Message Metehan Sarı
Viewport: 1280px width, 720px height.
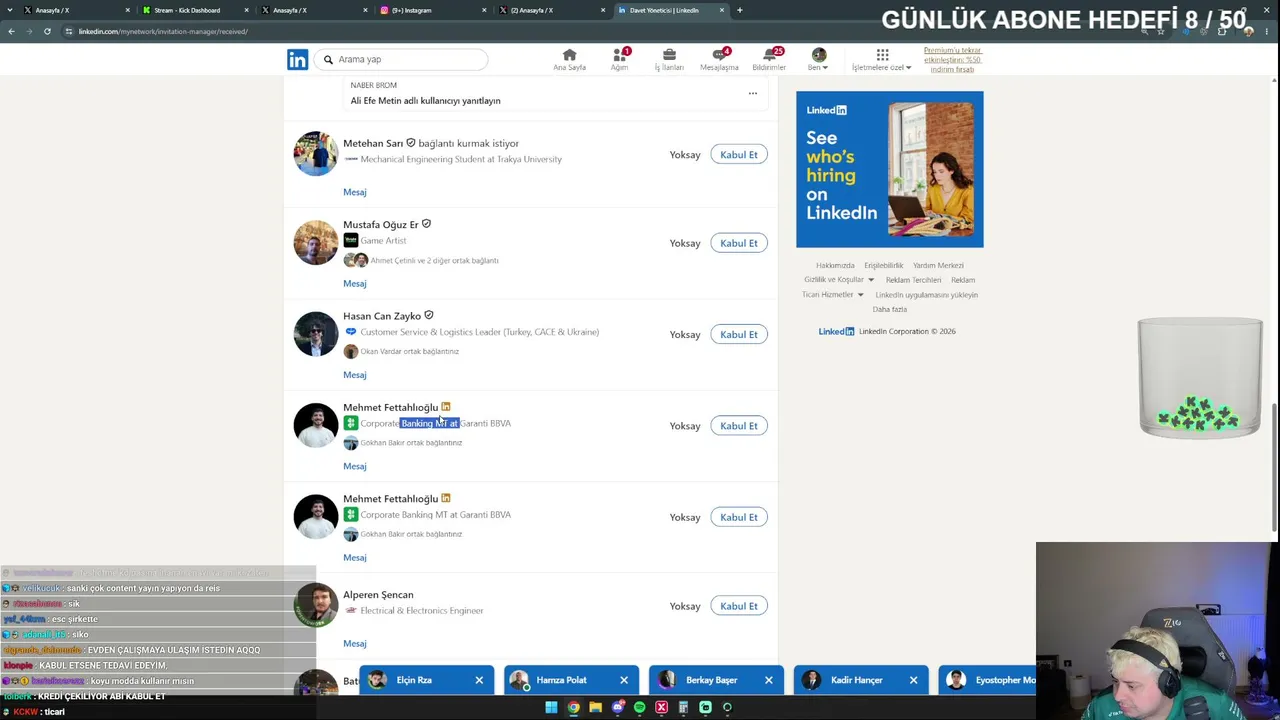355,192
